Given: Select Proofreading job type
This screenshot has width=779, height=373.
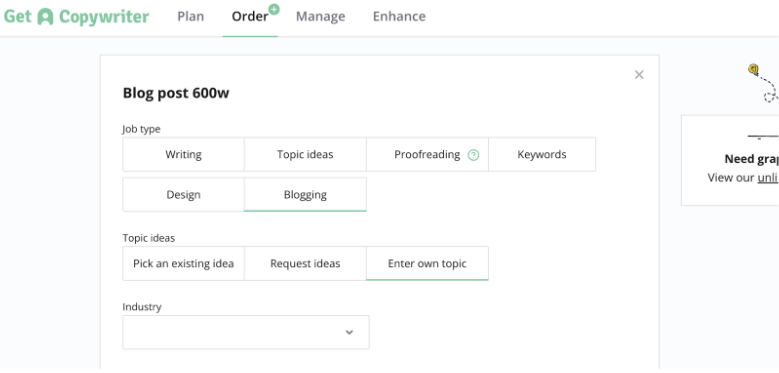Looking at the screenshot, I should point(427,154).
